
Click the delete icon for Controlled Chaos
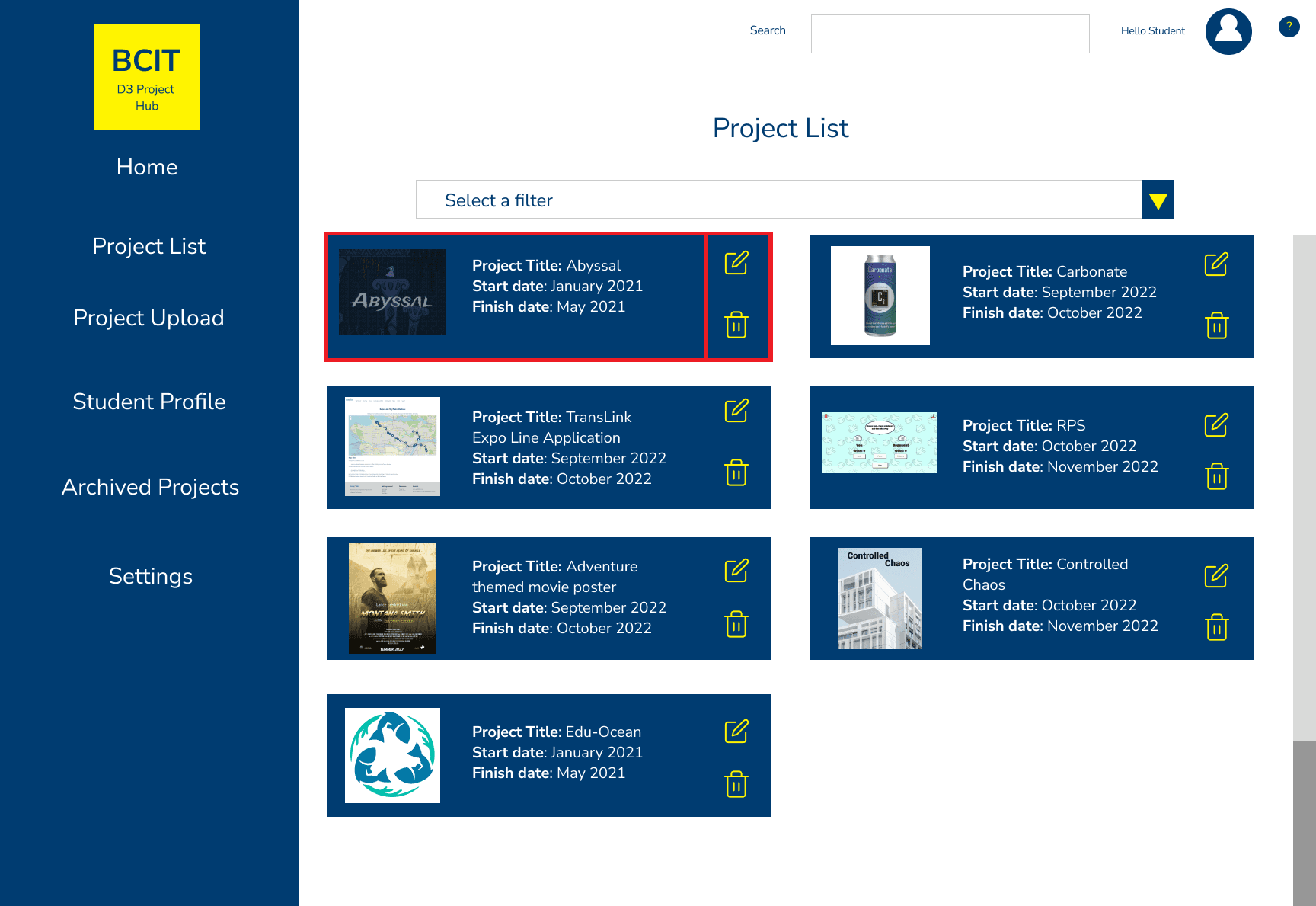click(1216, 627)
